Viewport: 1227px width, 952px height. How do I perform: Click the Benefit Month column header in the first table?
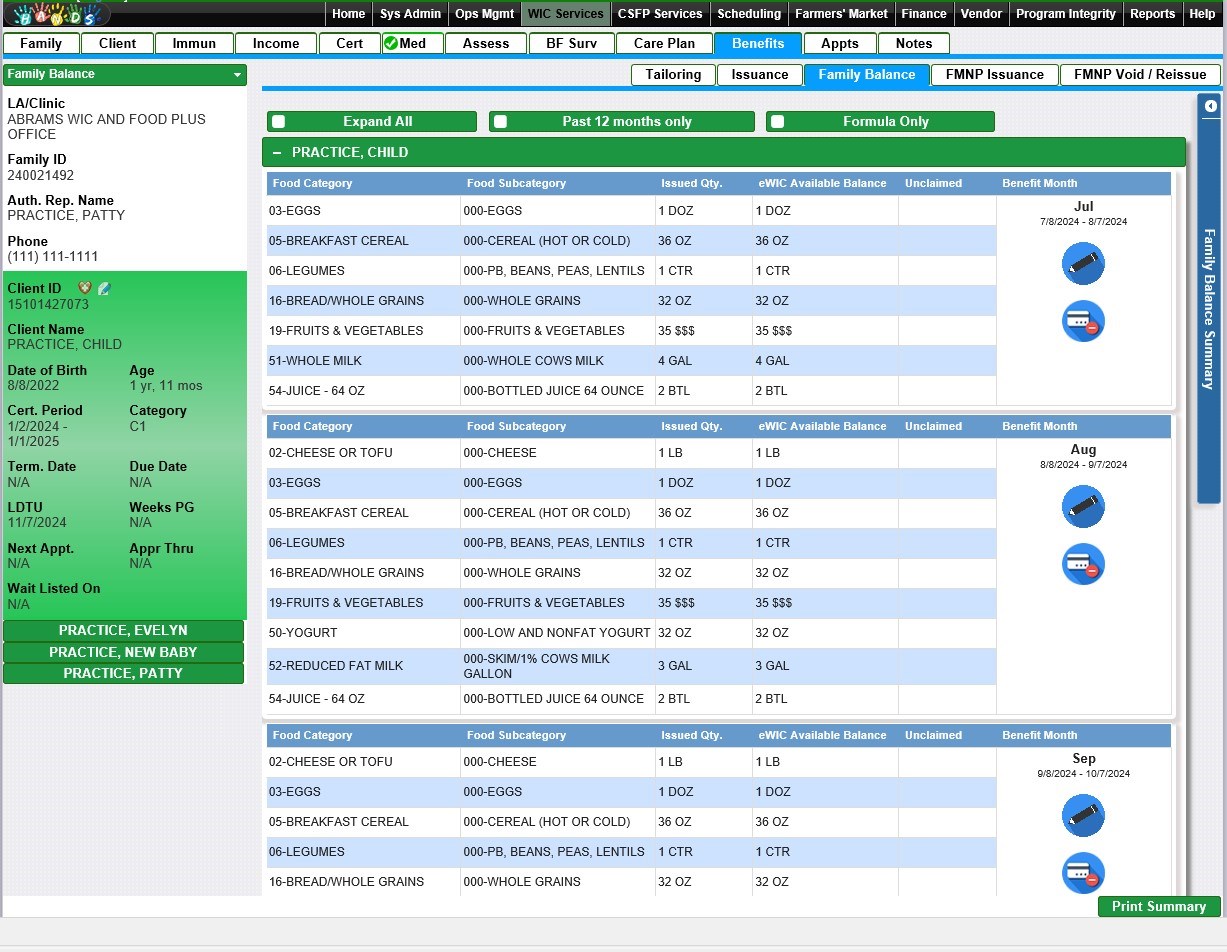pyautogui.click(x=1039, y=184)
